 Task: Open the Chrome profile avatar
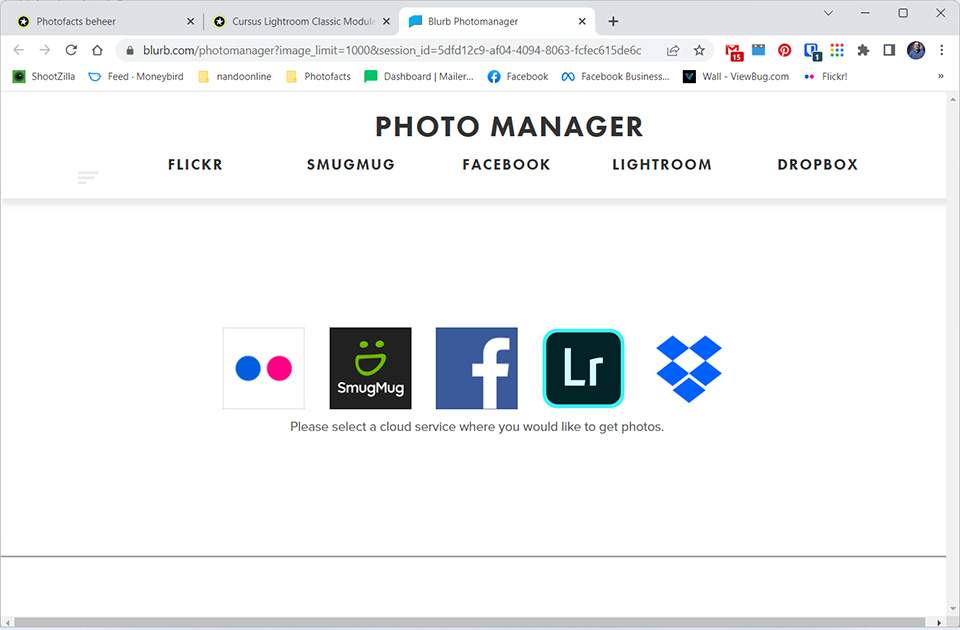tap(916, 50)
